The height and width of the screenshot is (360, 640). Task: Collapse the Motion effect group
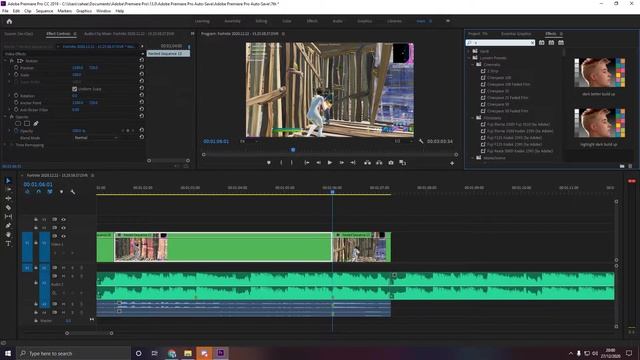point(5,61)
